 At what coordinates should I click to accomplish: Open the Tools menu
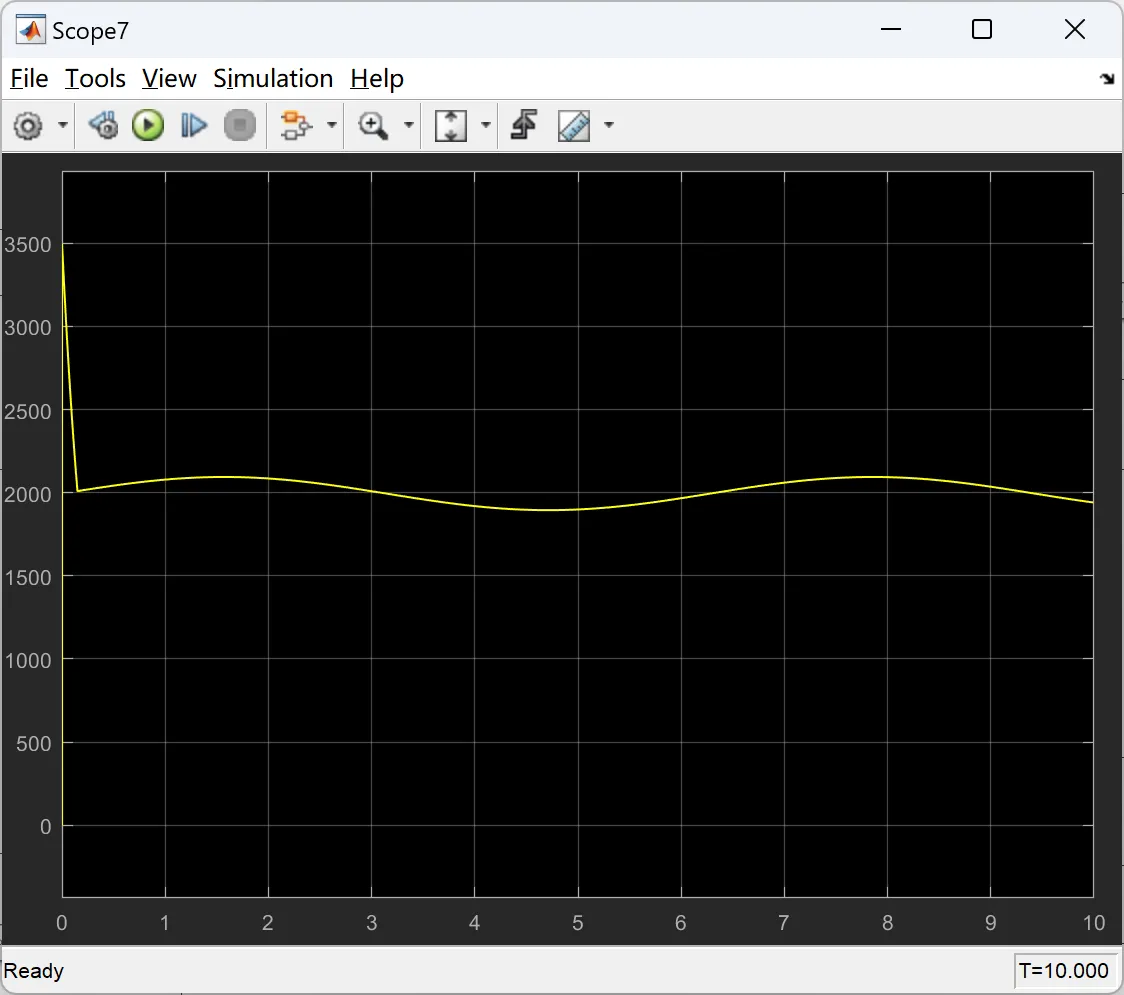95,78
